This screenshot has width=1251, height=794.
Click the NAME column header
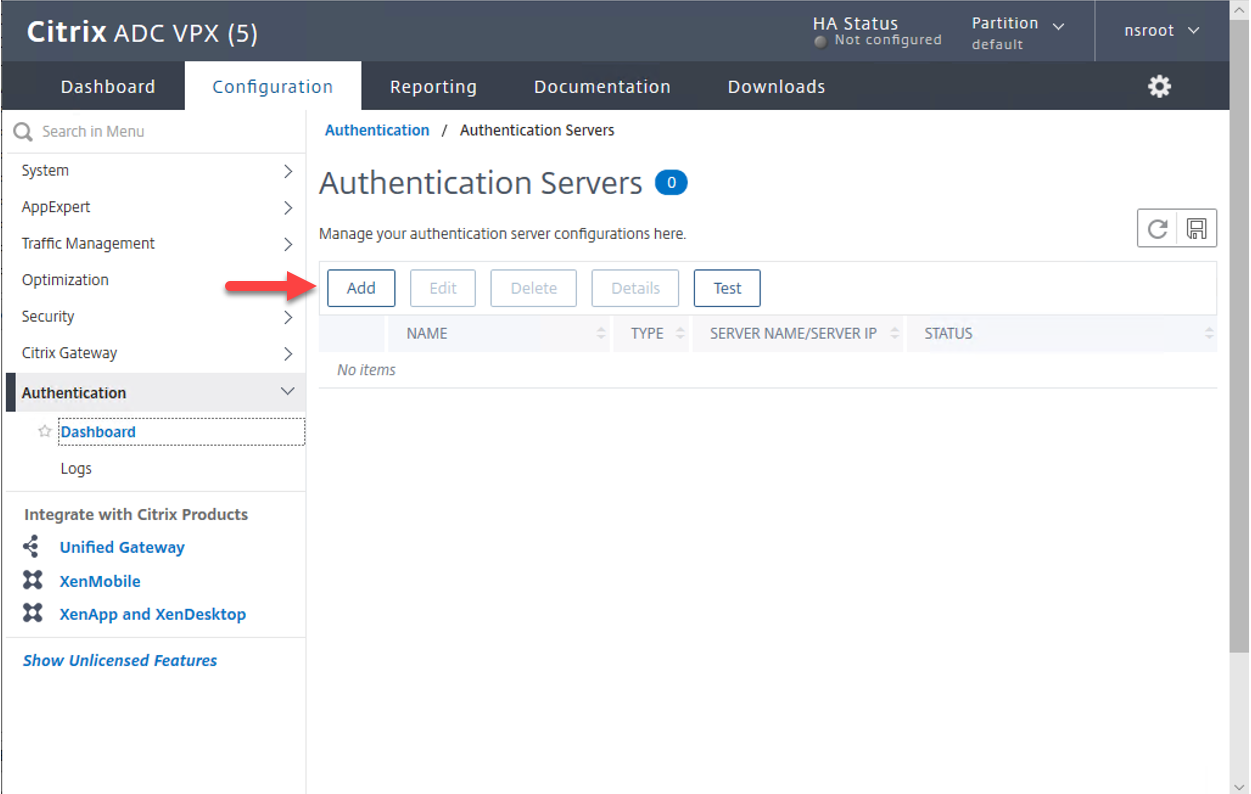(x=427, y=334)
